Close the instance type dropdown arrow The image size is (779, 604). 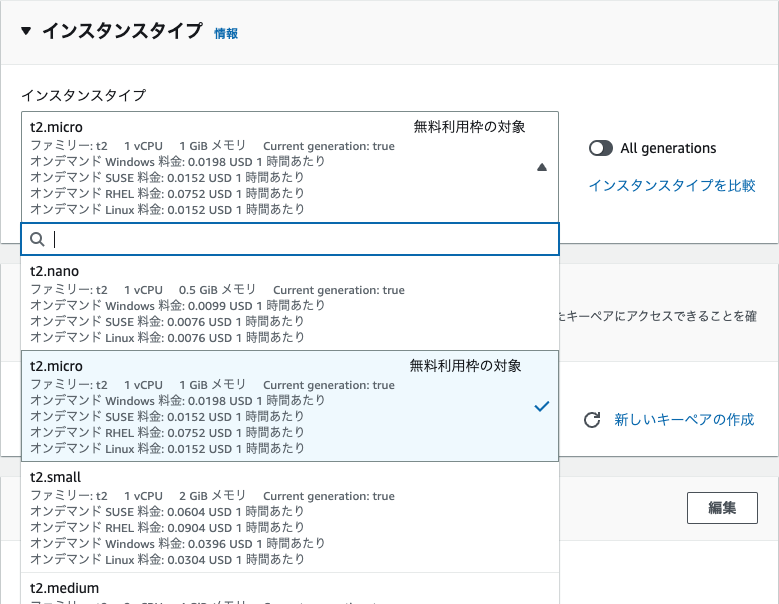[542, 168]
